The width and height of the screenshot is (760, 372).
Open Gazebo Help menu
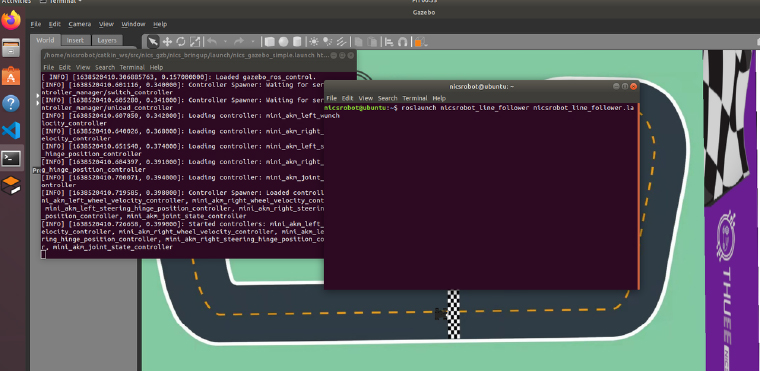160,24
